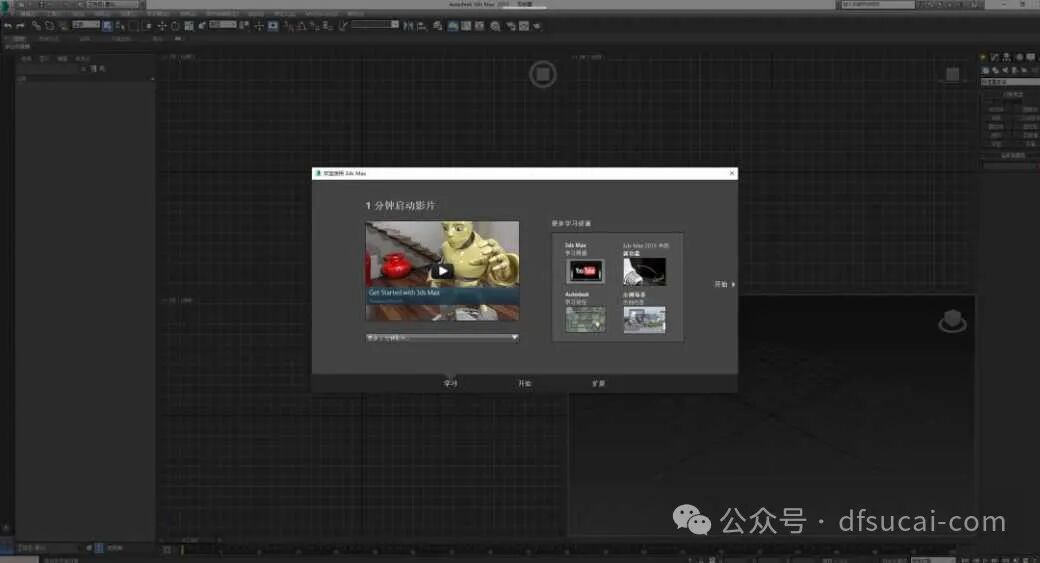Image resolution: width=1040 pixels, height=563 pixels.
Task: Open Edit Named Selection Sets
Action: pyautogui.click(x=343, y=26)
